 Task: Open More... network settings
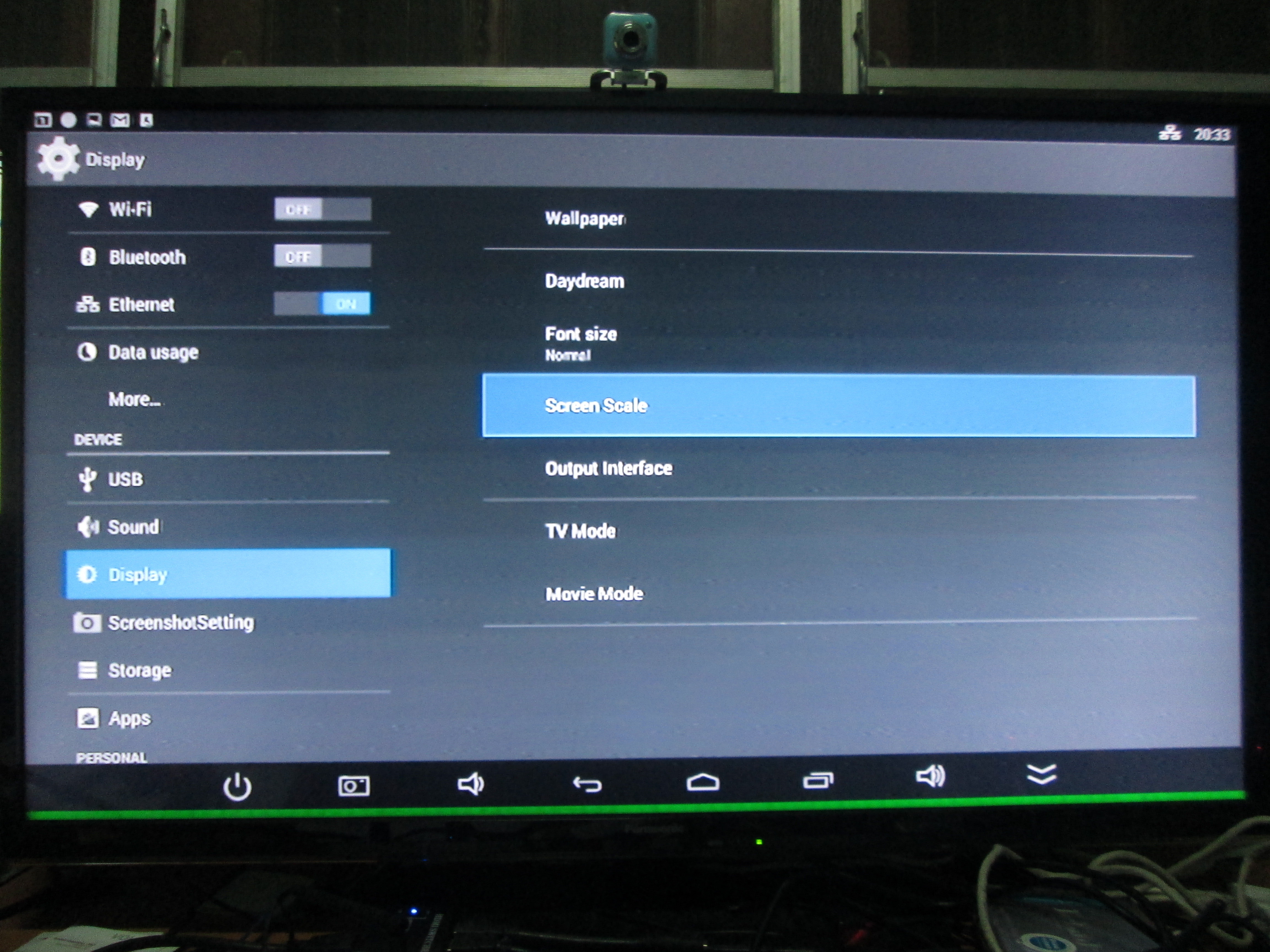[x=228, y=399]
